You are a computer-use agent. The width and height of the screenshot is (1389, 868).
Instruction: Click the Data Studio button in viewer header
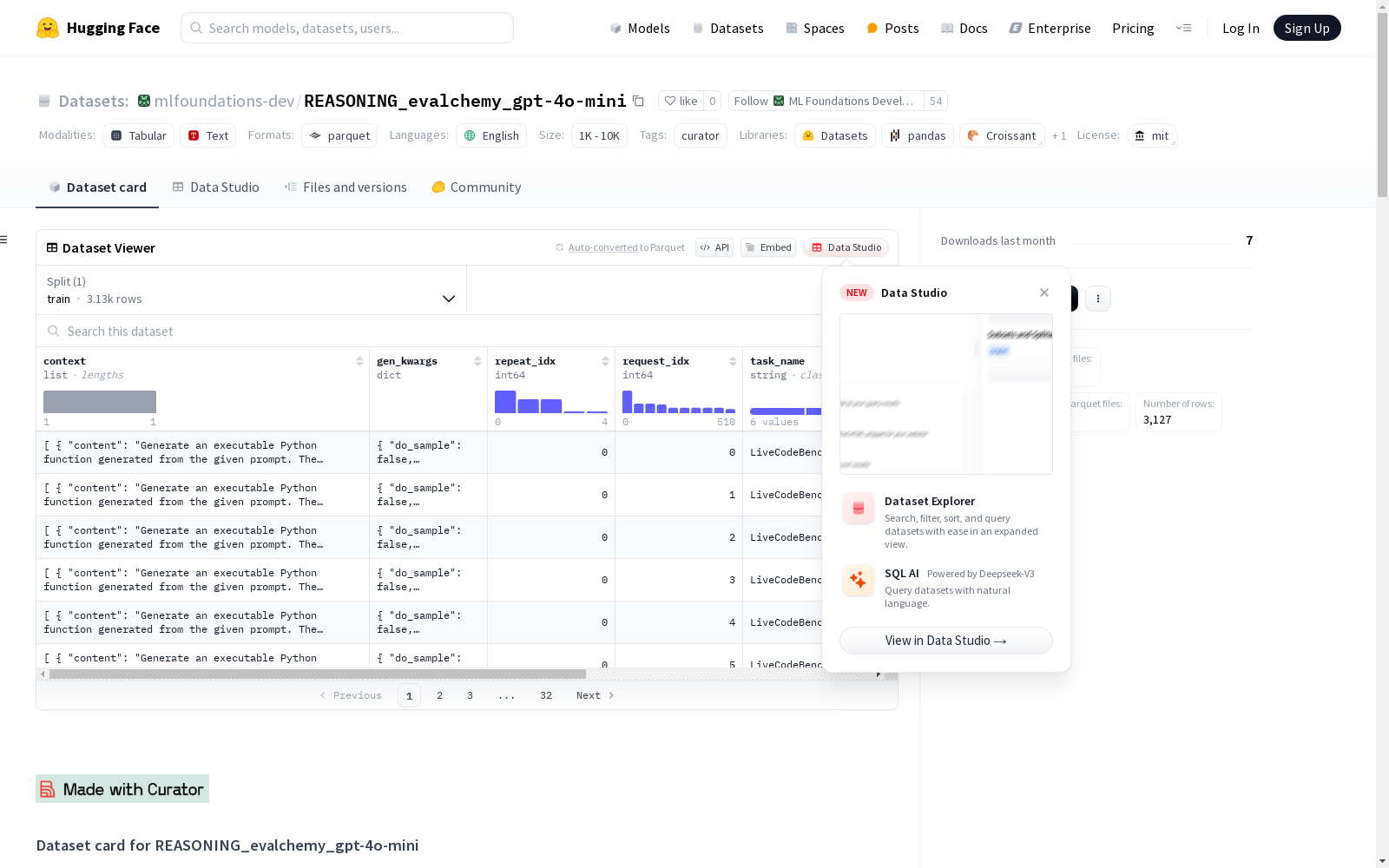tap(846, 247)
